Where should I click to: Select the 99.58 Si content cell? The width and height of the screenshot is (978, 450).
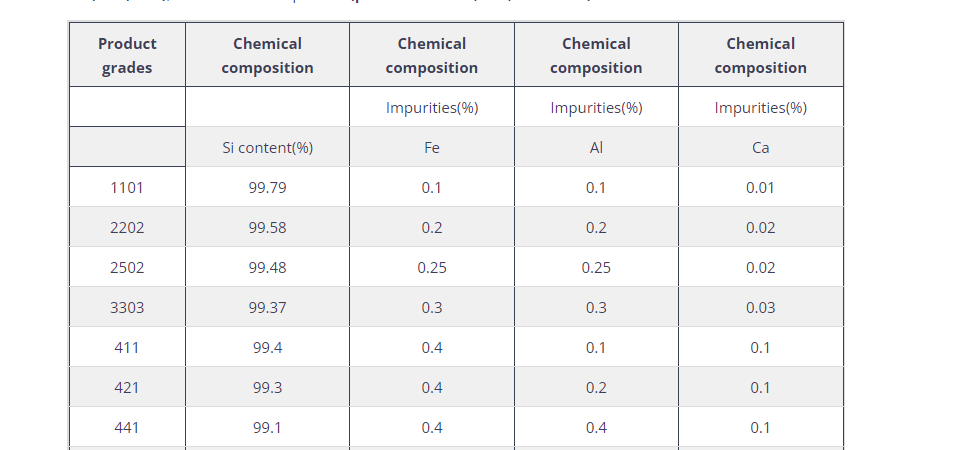(267, 228)
